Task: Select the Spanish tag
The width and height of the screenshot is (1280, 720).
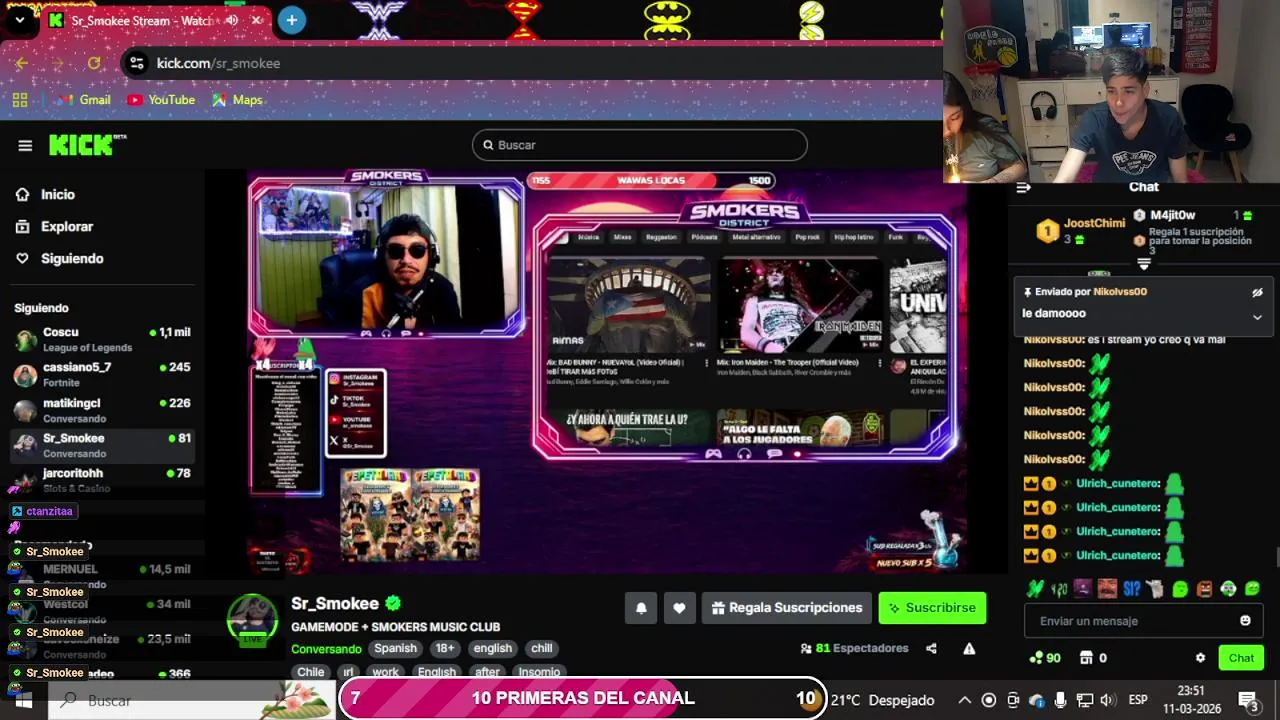Action: (395, 648)
